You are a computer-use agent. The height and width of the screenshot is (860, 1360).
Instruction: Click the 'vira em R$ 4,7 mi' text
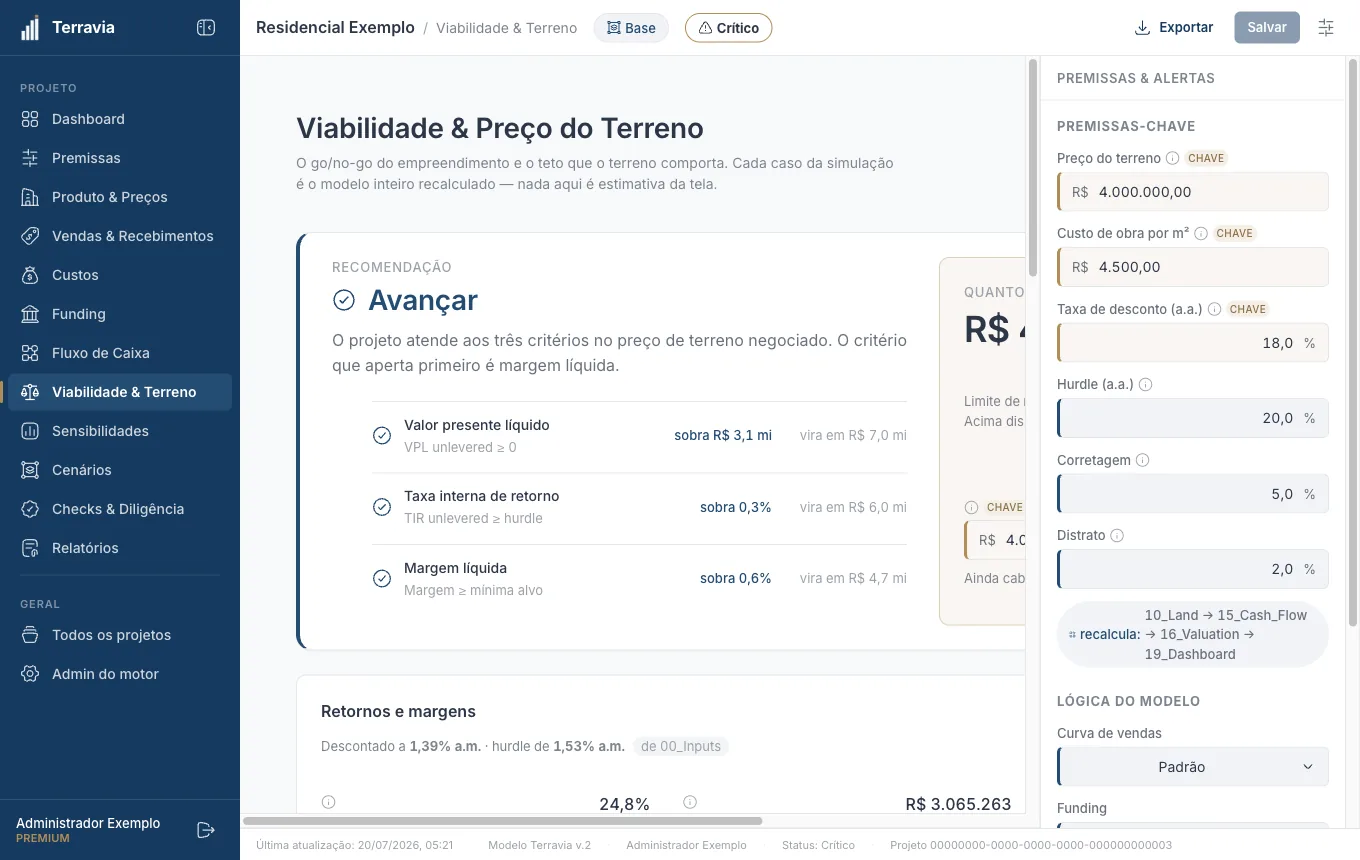pyautogui.click(x=853, y=578)
